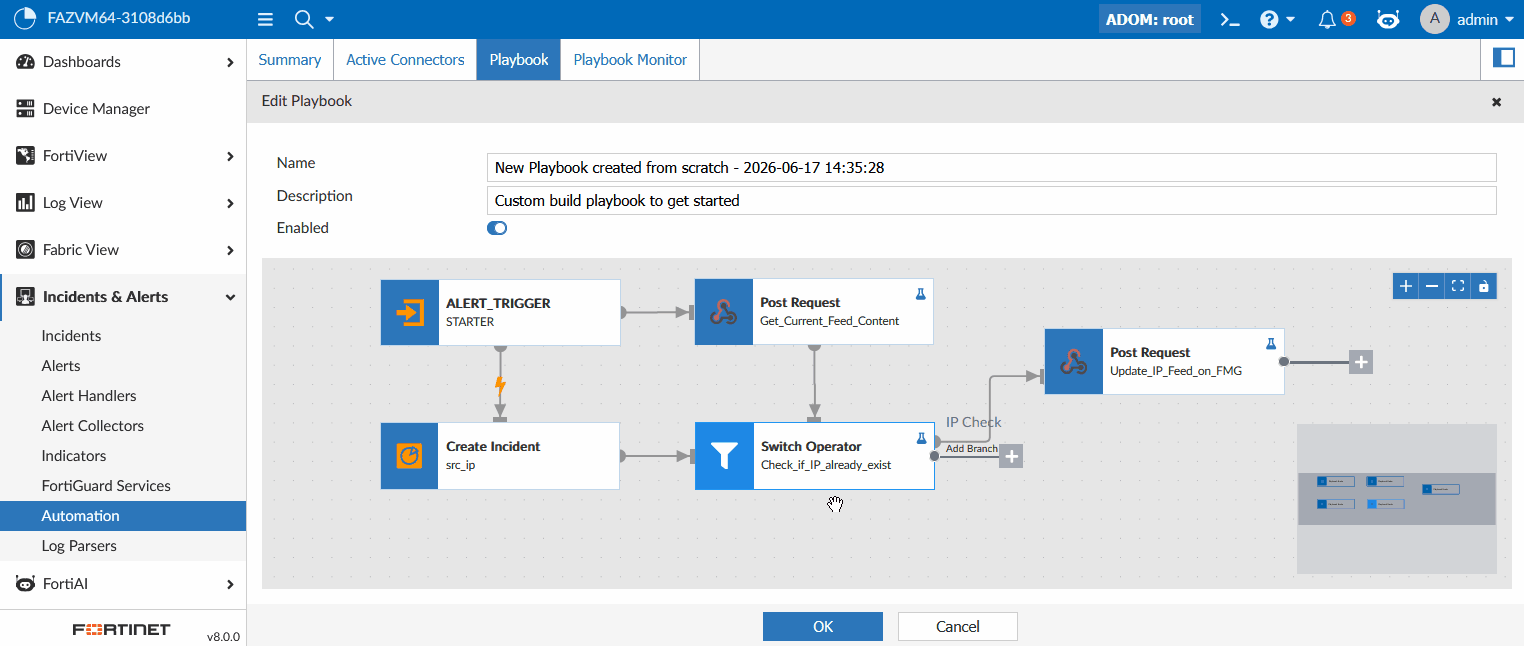This screenshot has width=1524, height=646.
Task: Lock the playbook canvas
Action: (1484, 286)
